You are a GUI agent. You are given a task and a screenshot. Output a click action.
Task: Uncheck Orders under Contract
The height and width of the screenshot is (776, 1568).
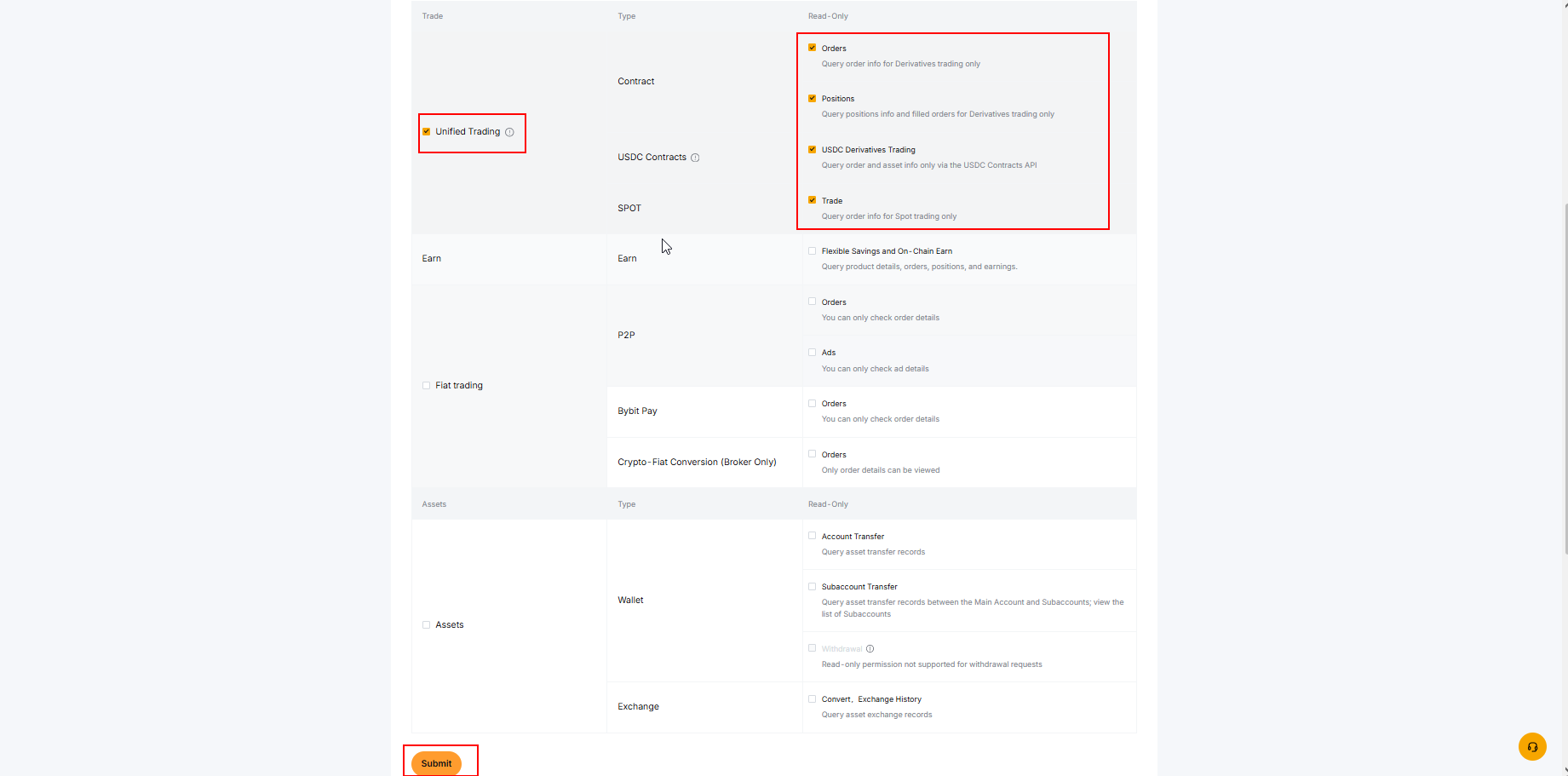click(813, 48)
